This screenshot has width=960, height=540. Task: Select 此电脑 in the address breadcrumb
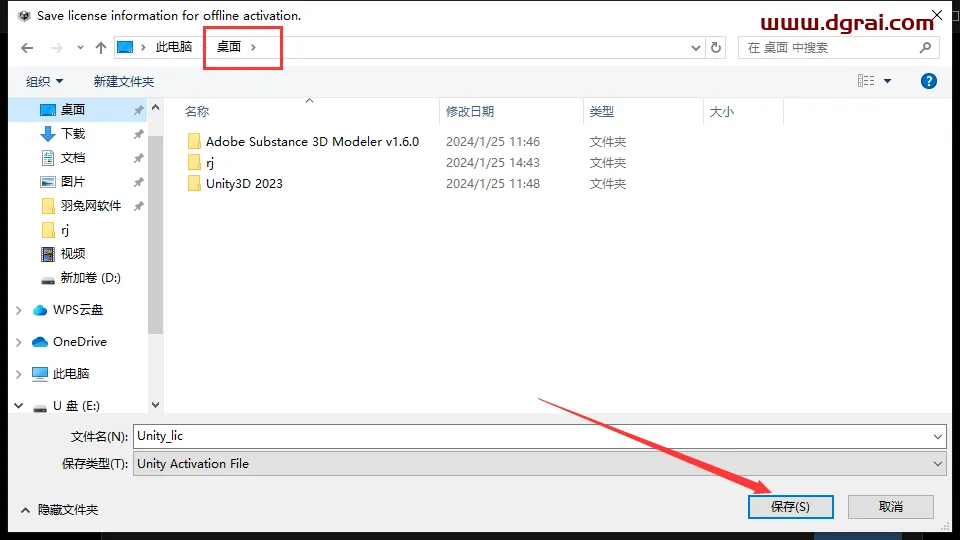pos(173,47)
